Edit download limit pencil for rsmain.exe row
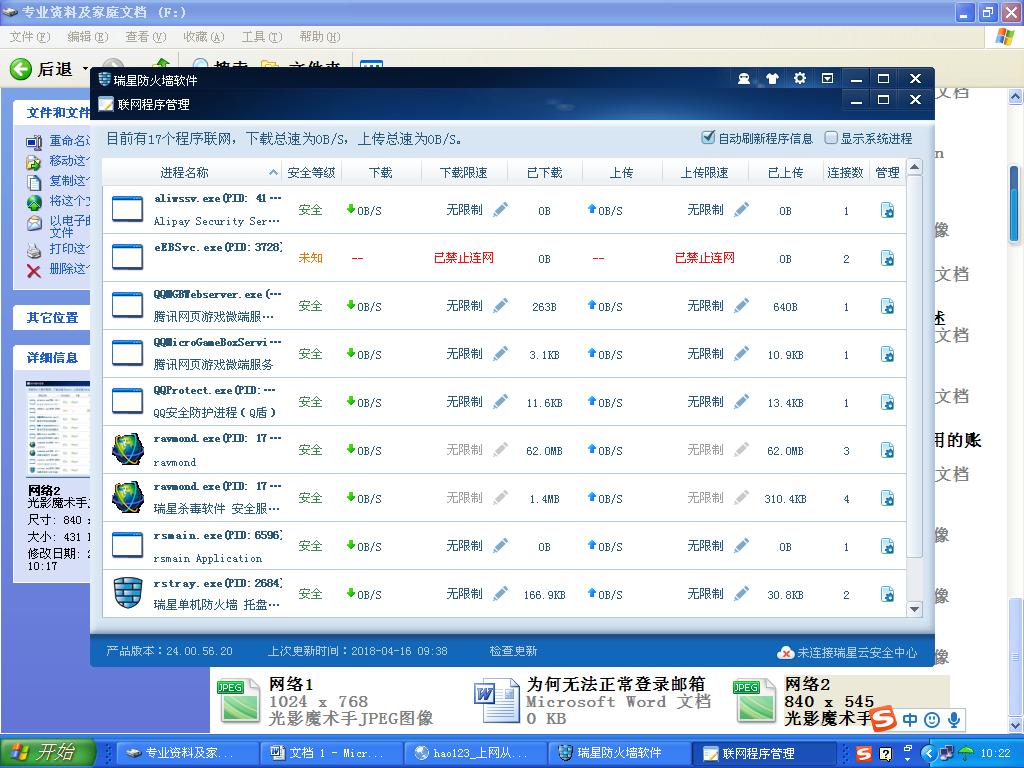1024x768 pixels. (x=501, y=546)
